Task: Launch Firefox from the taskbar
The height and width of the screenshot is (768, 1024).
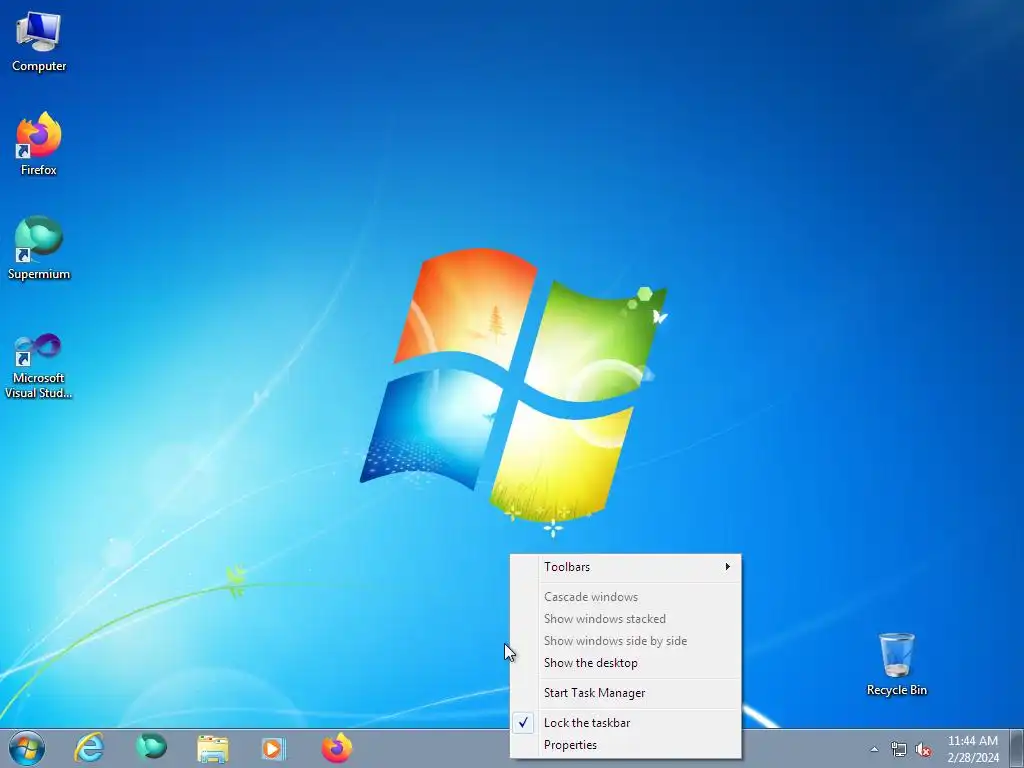Action: (336, 748)
